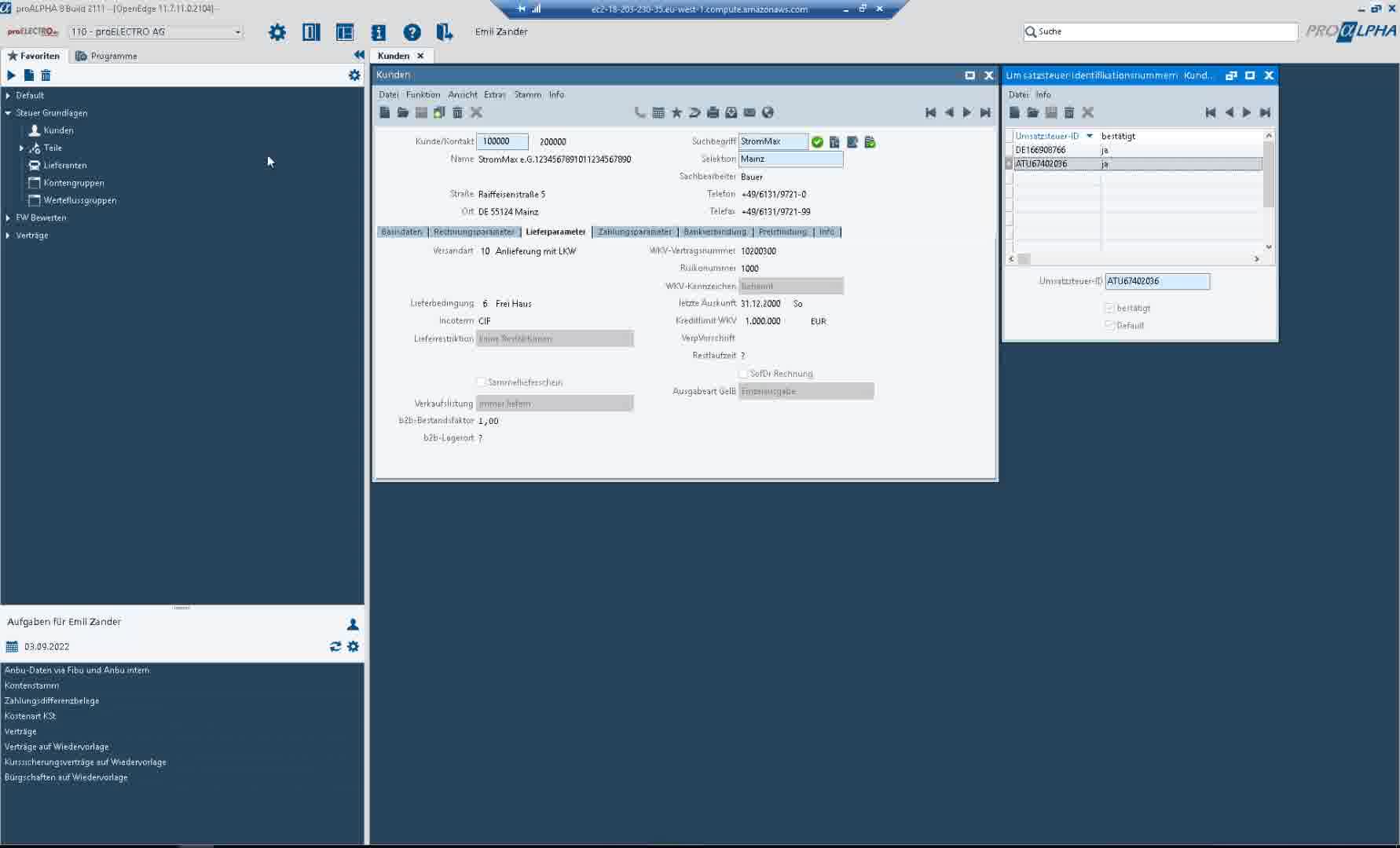Viewport: 1400px width, 848px height.
Task: Go to previous record in Umsatzsteuer window
Action: pyautogui.click(x=1229, y=112)
